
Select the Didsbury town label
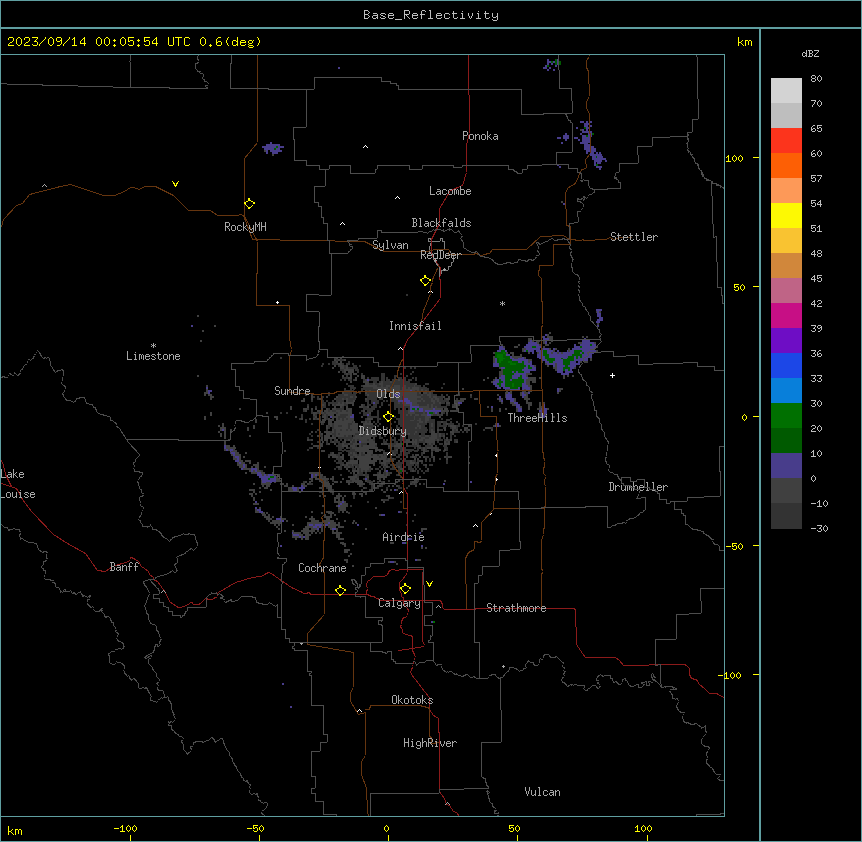[383, 431]
